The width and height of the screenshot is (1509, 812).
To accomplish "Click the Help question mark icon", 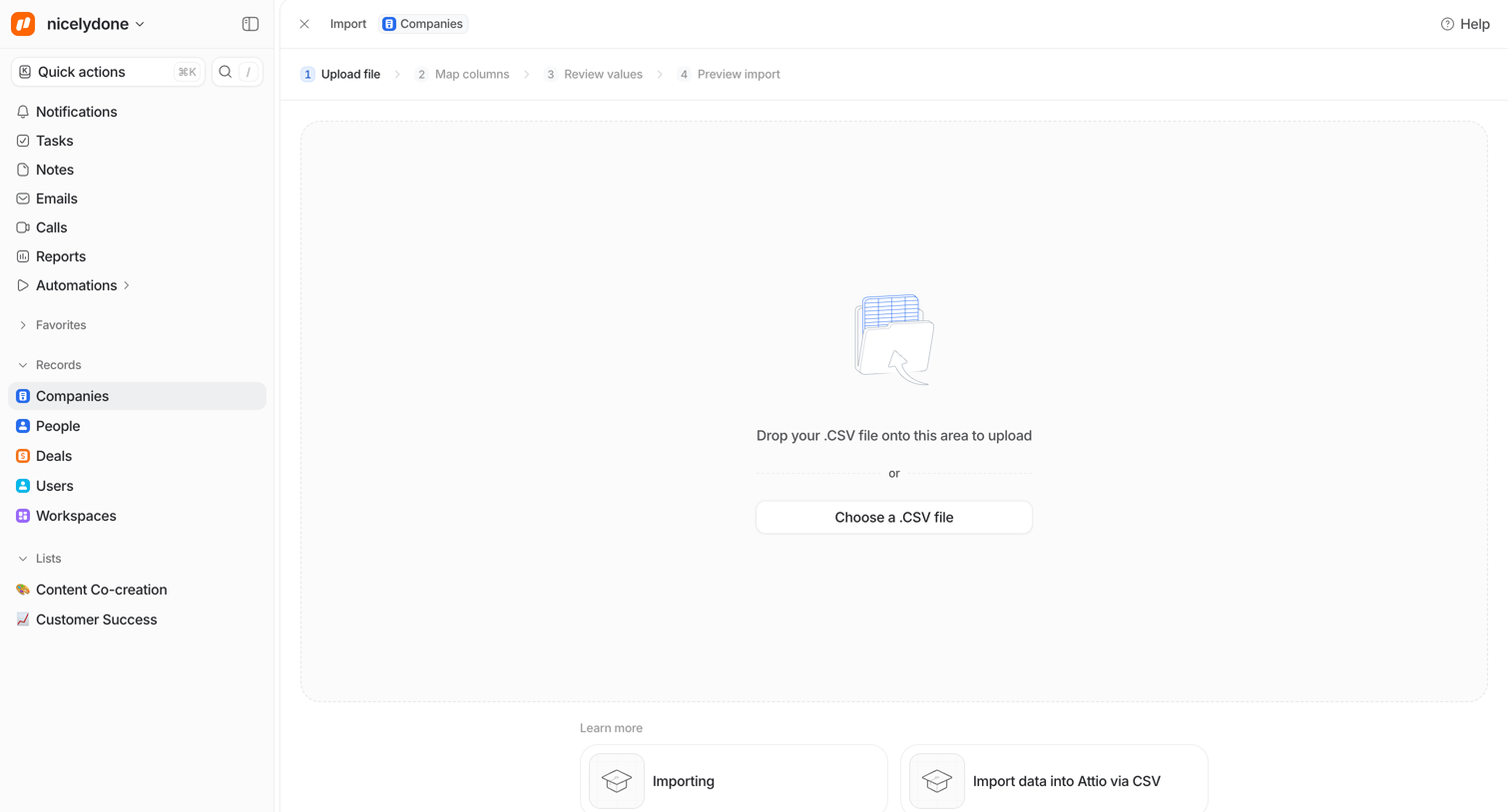I will [x=1447, y=24].
